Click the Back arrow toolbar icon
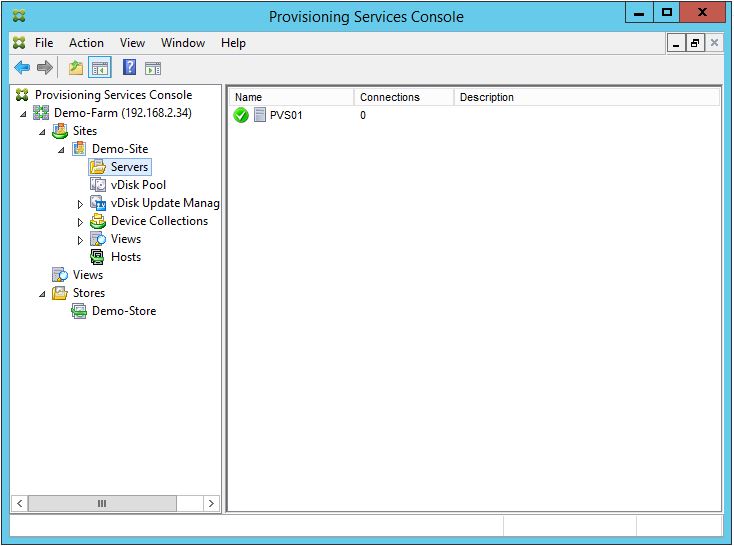The height and width of the screenshot is (546, 734). [22, 68]
